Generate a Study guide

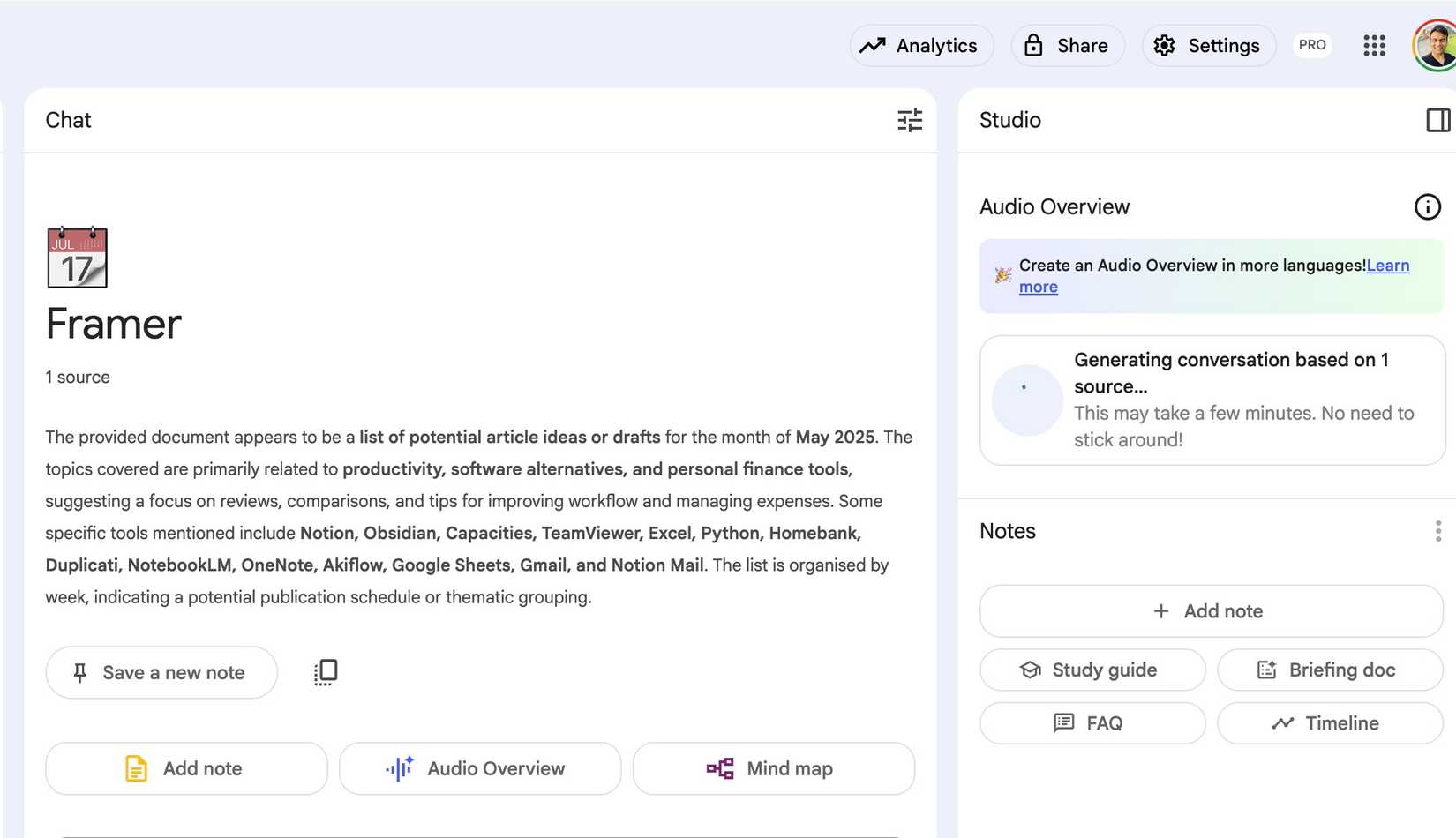click(1092, 670)
